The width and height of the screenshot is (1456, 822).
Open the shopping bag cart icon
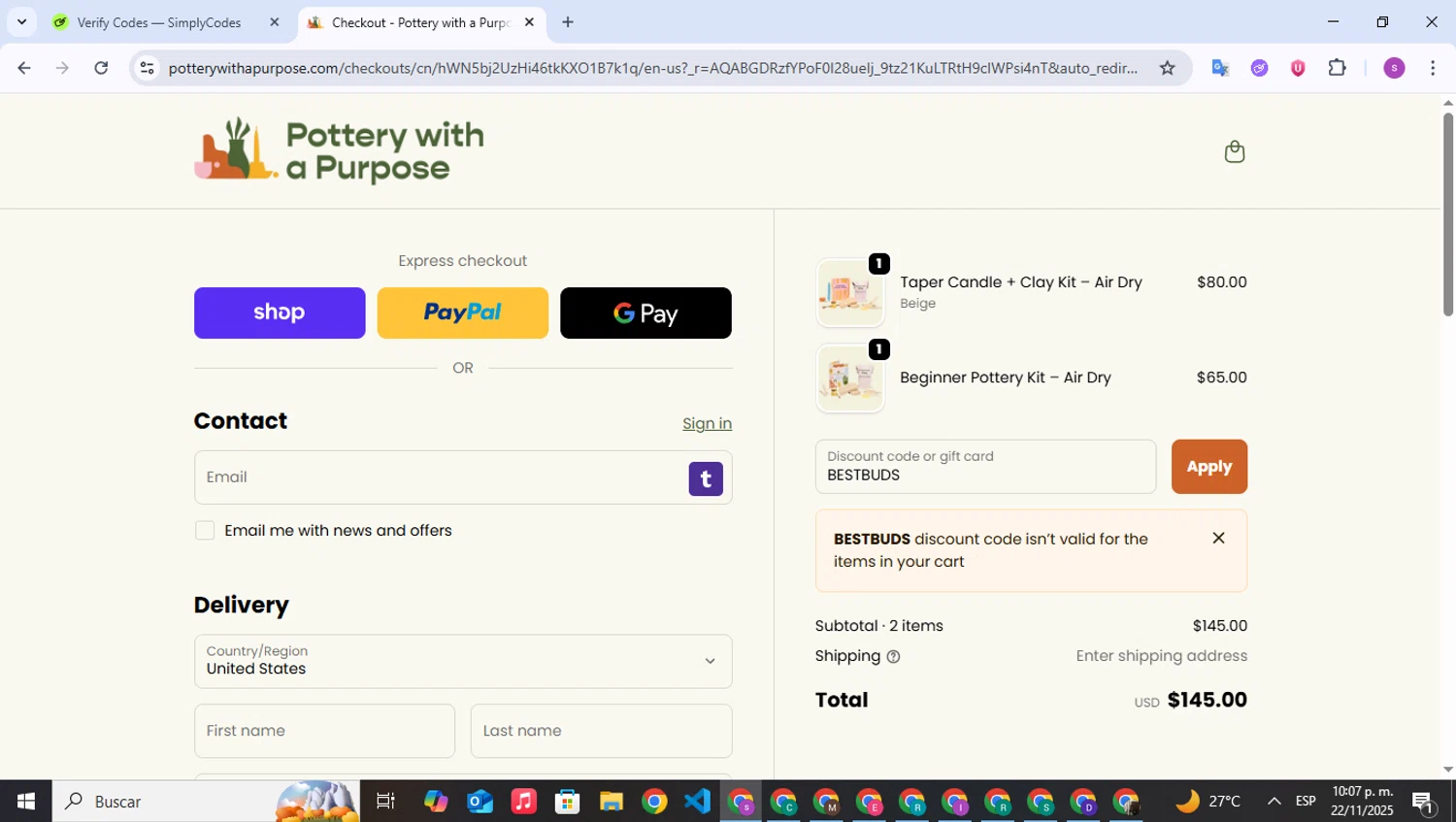pyautogui.click(x=1234, y=151)
